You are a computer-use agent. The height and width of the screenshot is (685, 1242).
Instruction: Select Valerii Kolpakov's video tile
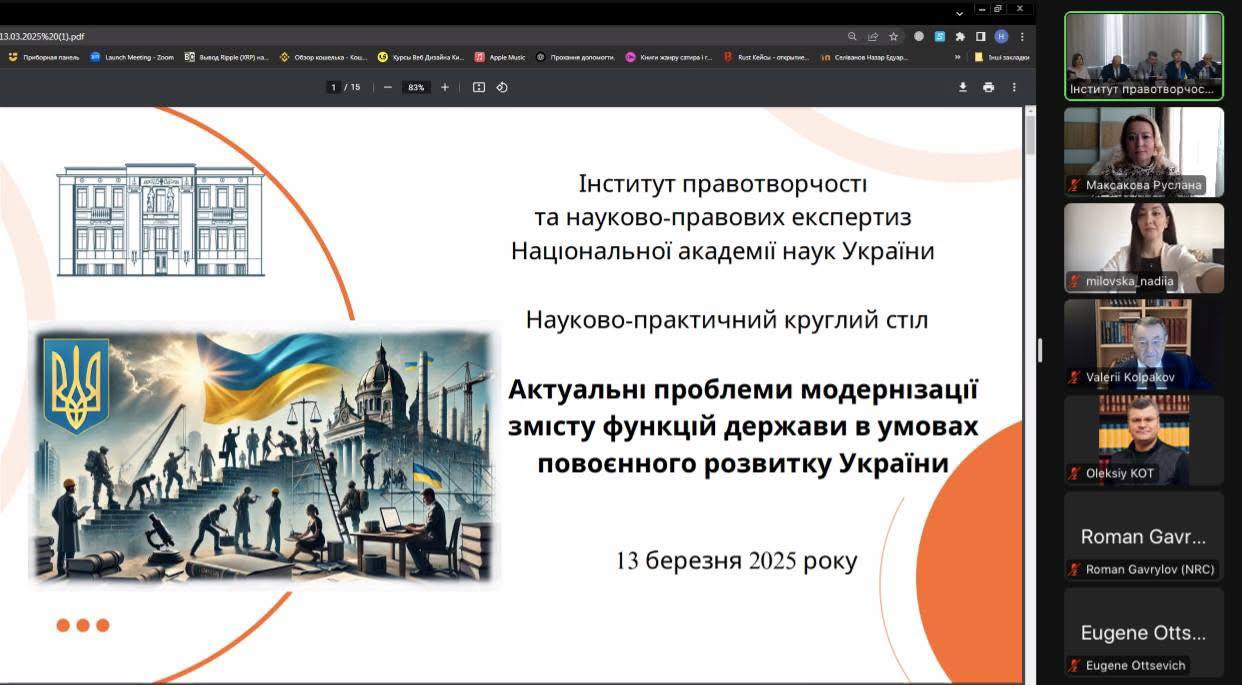click(1143, 344)
